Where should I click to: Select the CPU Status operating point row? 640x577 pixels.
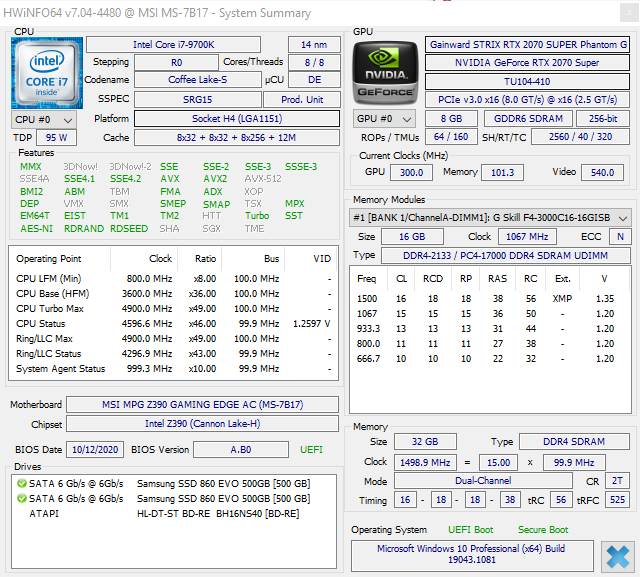(x=173, y=324)
